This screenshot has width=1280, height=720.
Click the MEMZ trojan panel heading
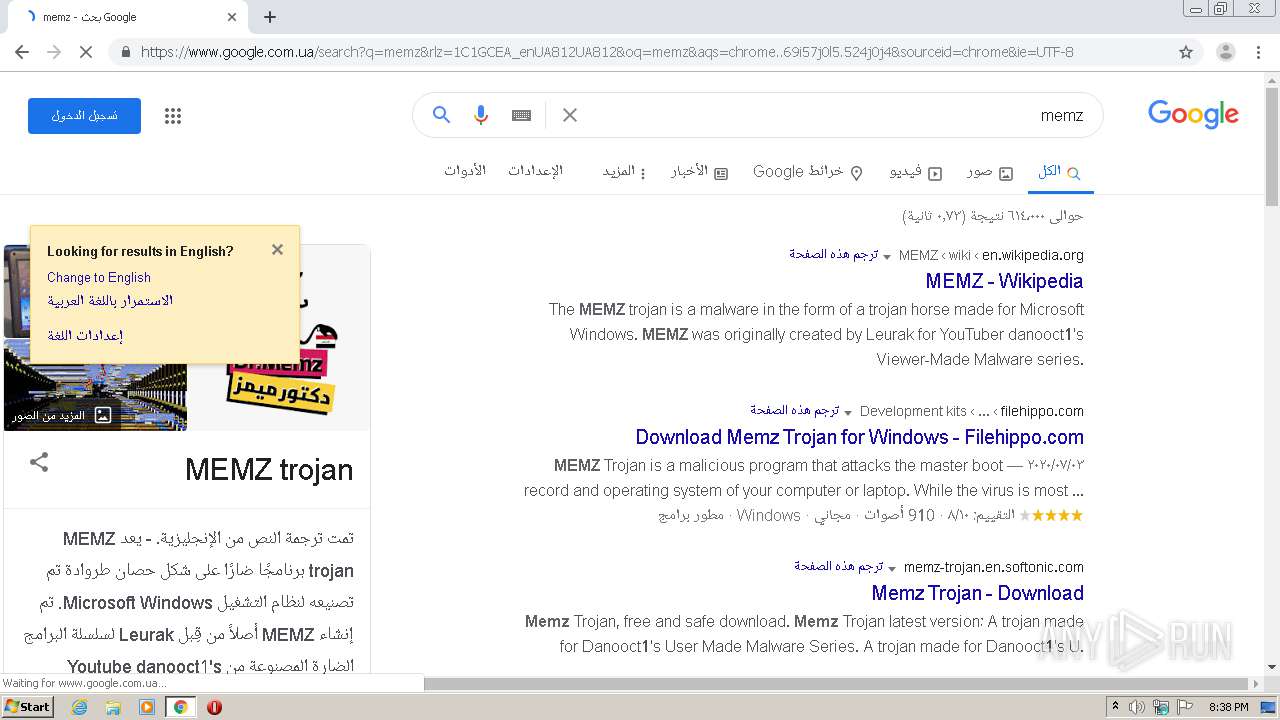point(269,469)
